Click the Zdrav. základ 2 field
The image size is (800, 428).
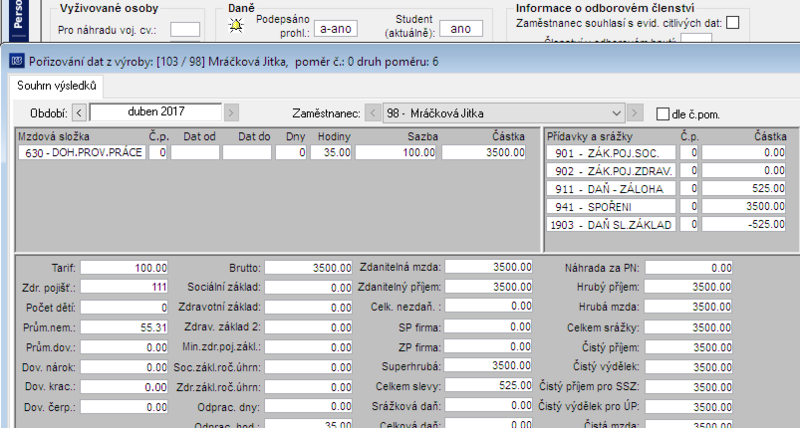(308, 328)
